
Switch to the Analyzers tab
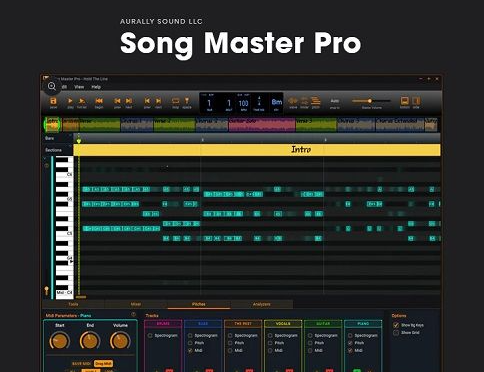coord(262,304)
